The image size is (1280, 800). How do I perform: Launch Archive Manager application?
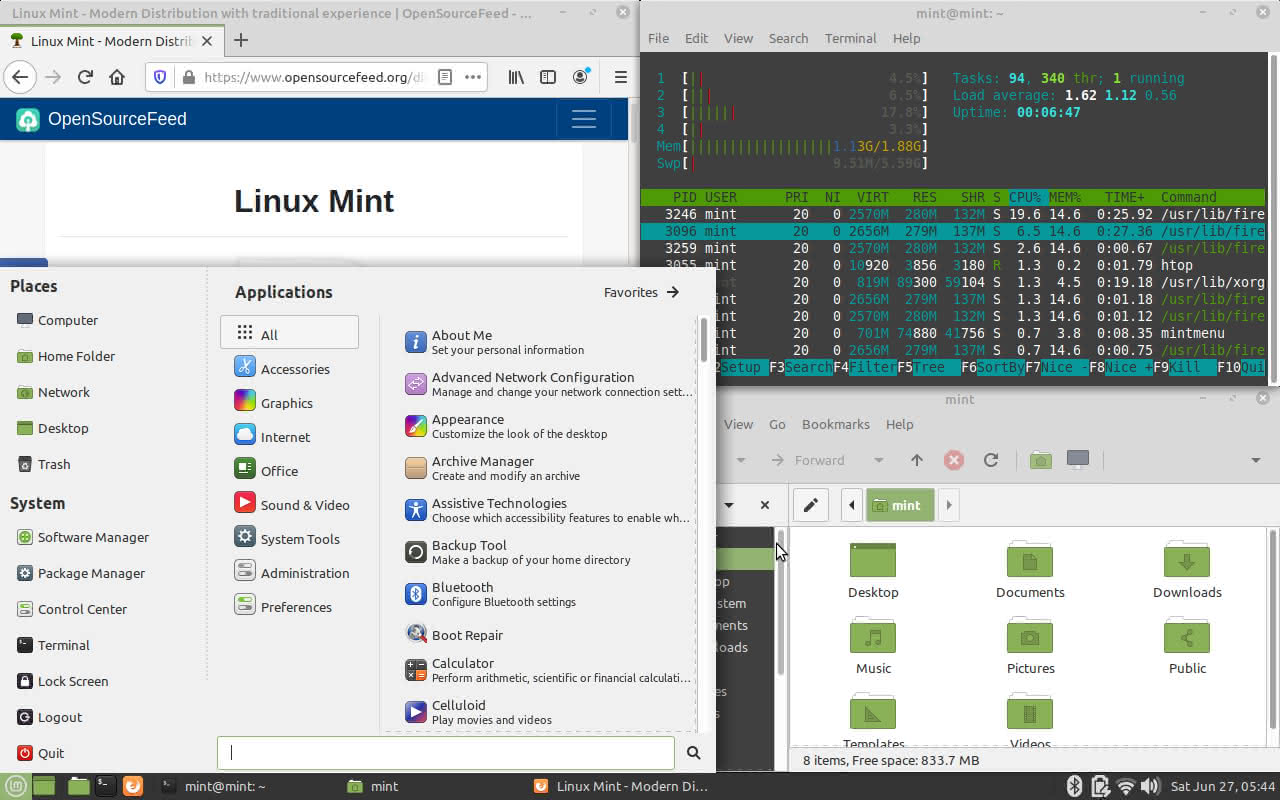pos(548,468)
